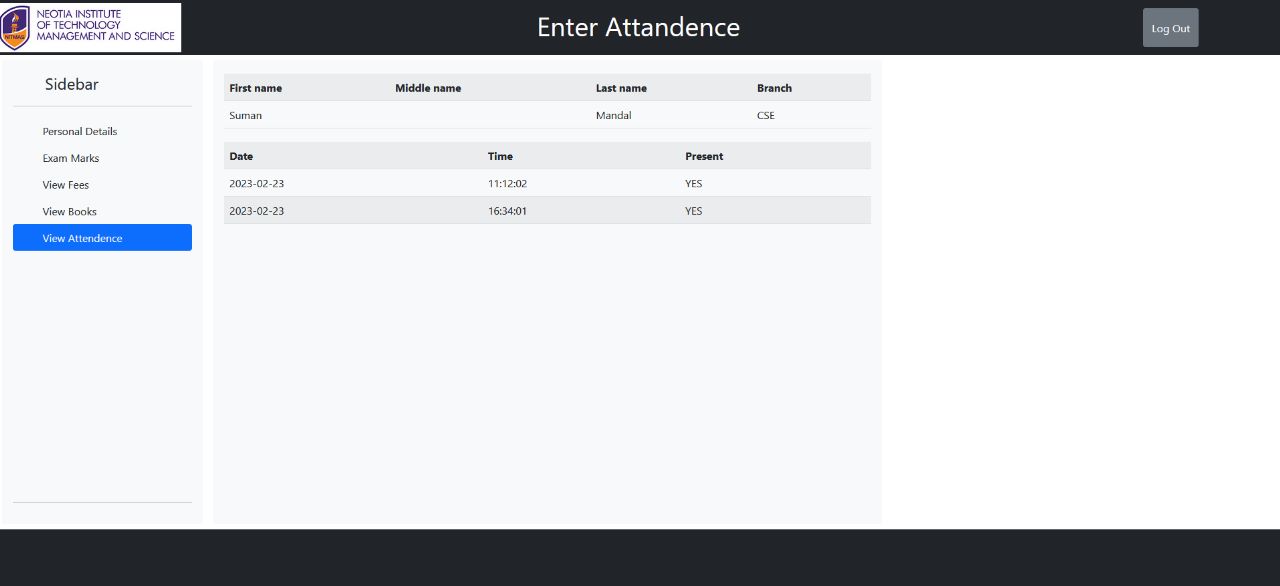Select the First name column header

(256, 88)
